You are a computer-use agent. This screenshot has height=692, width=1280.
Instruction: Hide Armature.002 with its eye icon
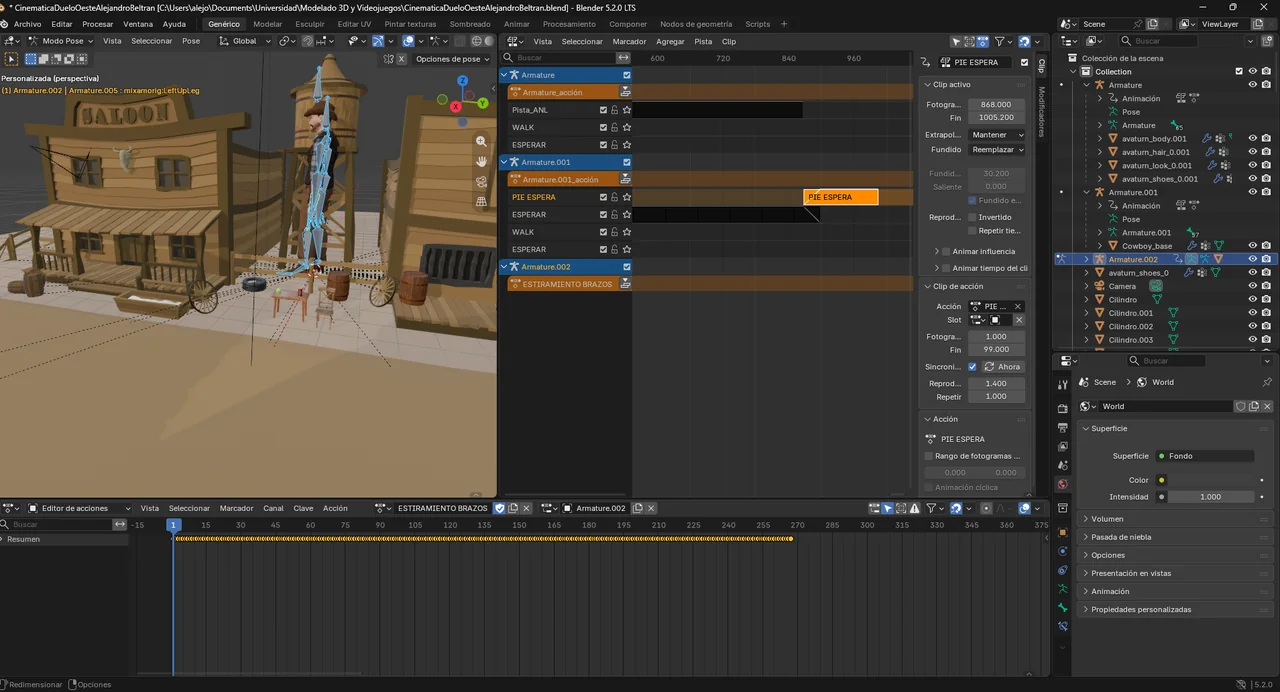(1252, 259)
